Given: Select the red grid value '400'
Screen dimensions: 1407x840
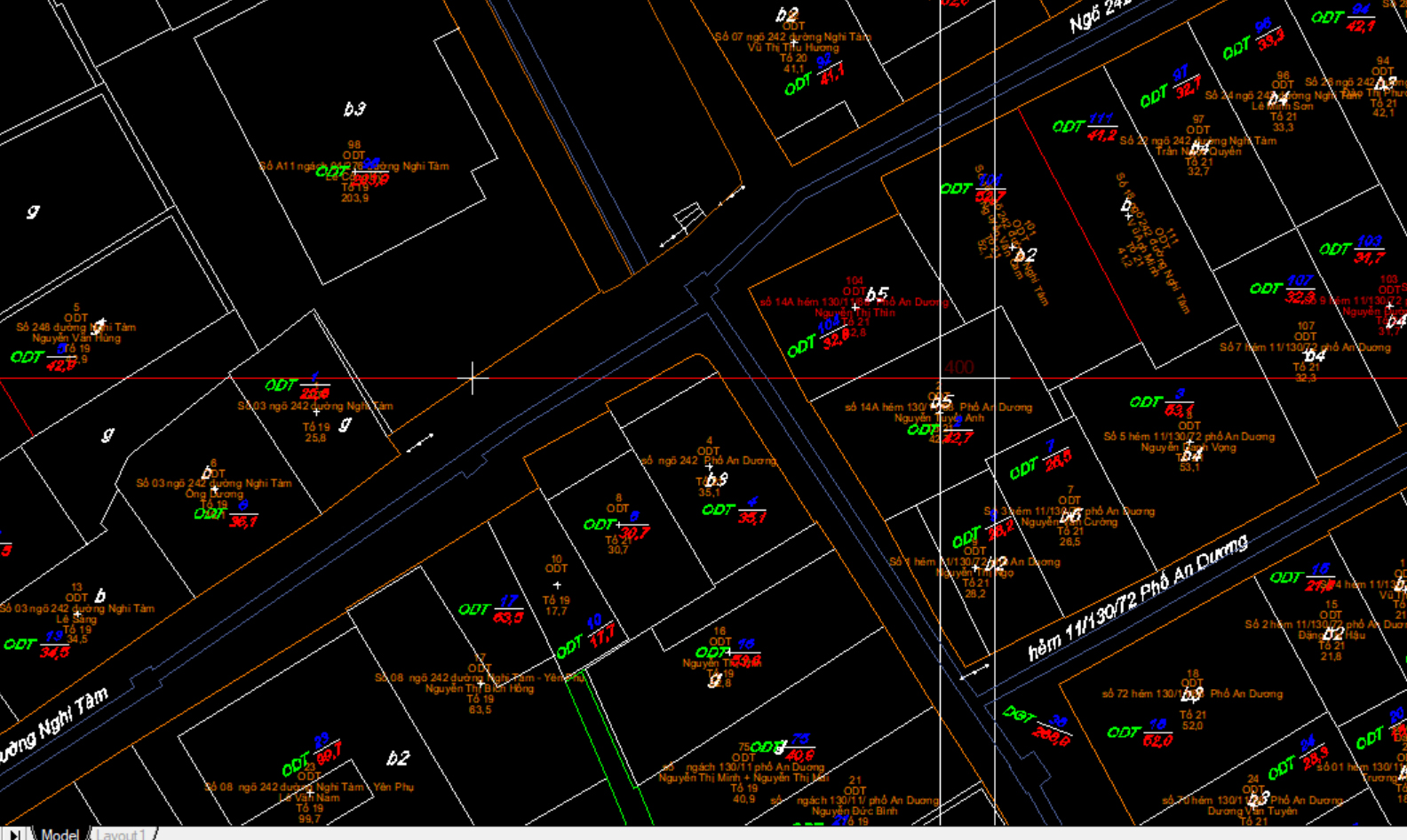Looking at the screenshot, I should [958, 367].
